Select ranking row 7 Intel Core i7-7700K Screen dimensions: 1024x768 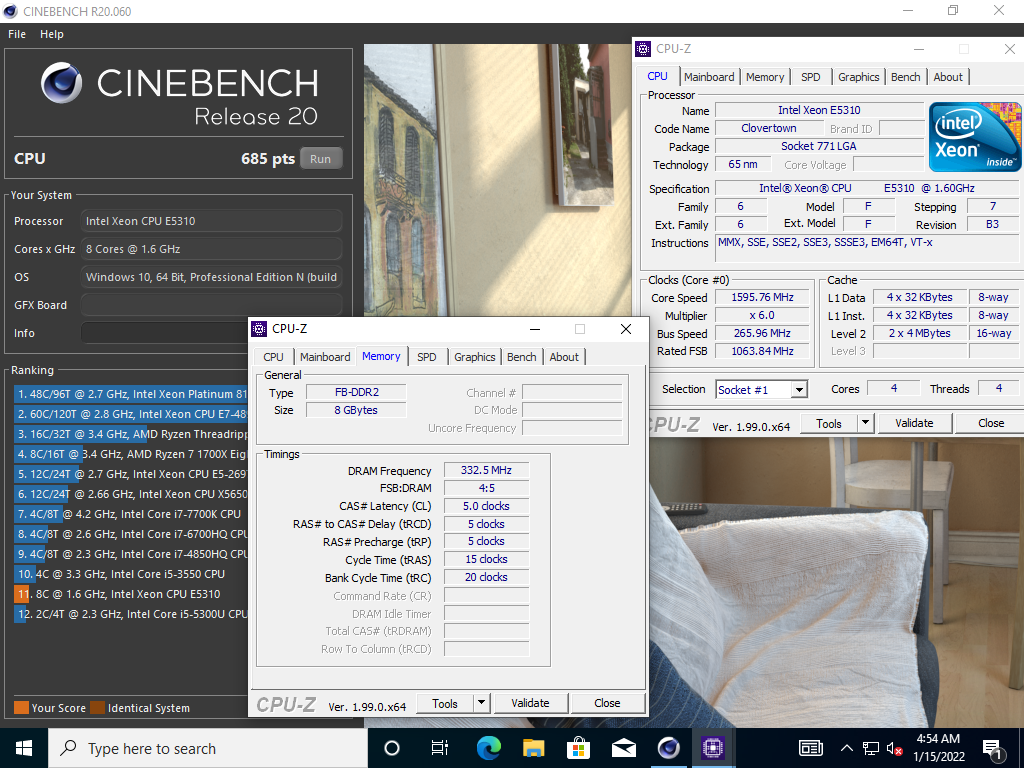131,514
